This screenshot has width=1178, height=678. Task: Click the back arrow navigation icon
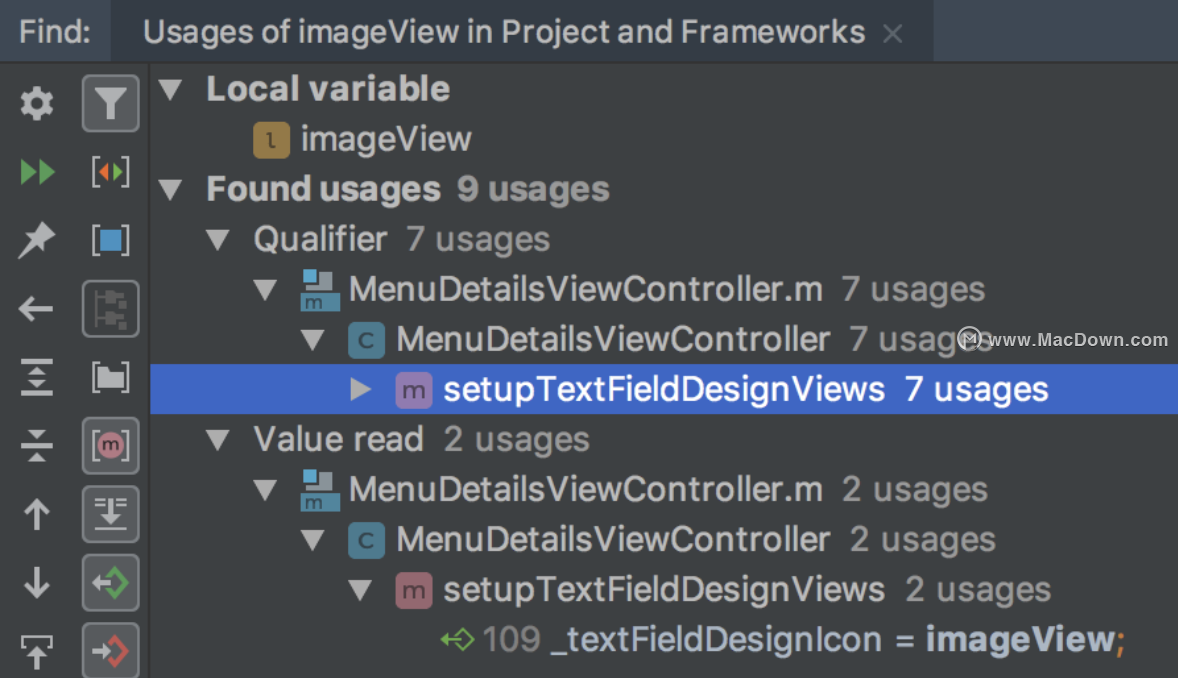37,309
